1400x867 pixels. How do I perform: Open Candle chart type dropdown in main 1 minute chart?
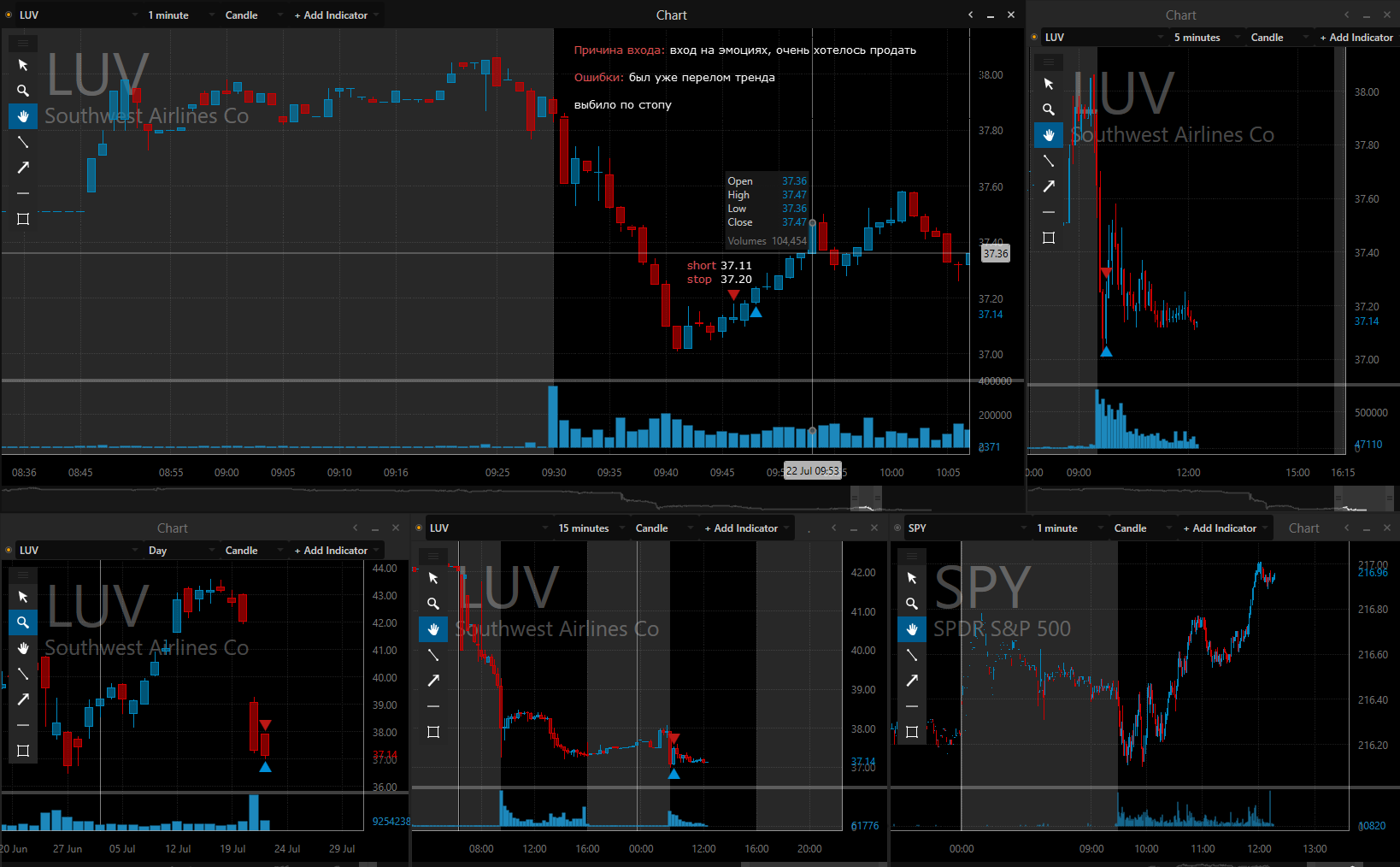point(252,15)
